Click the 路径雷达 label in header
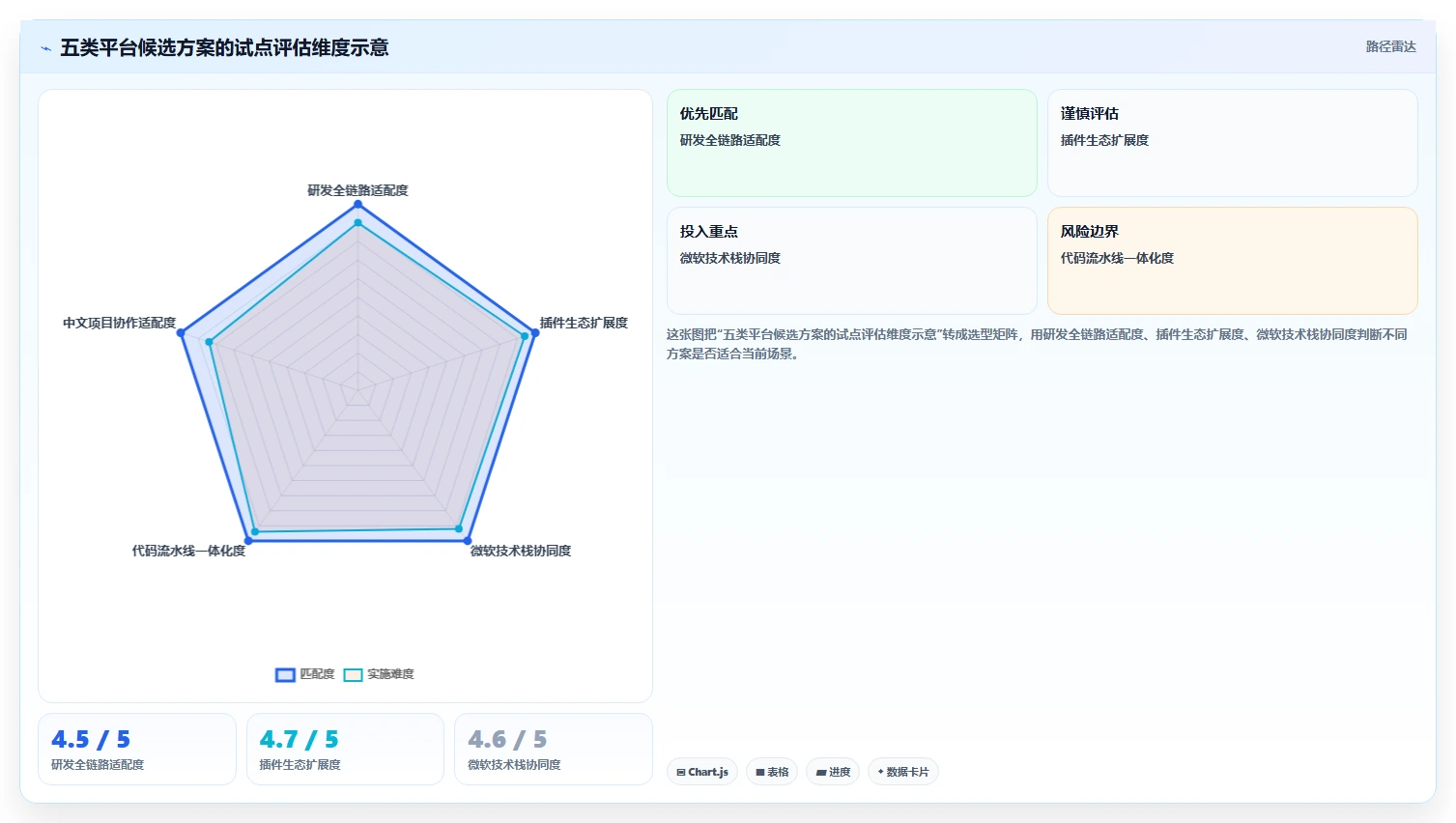Image resolution: width=1456 pixels, height=823 pixels. 1390,46
